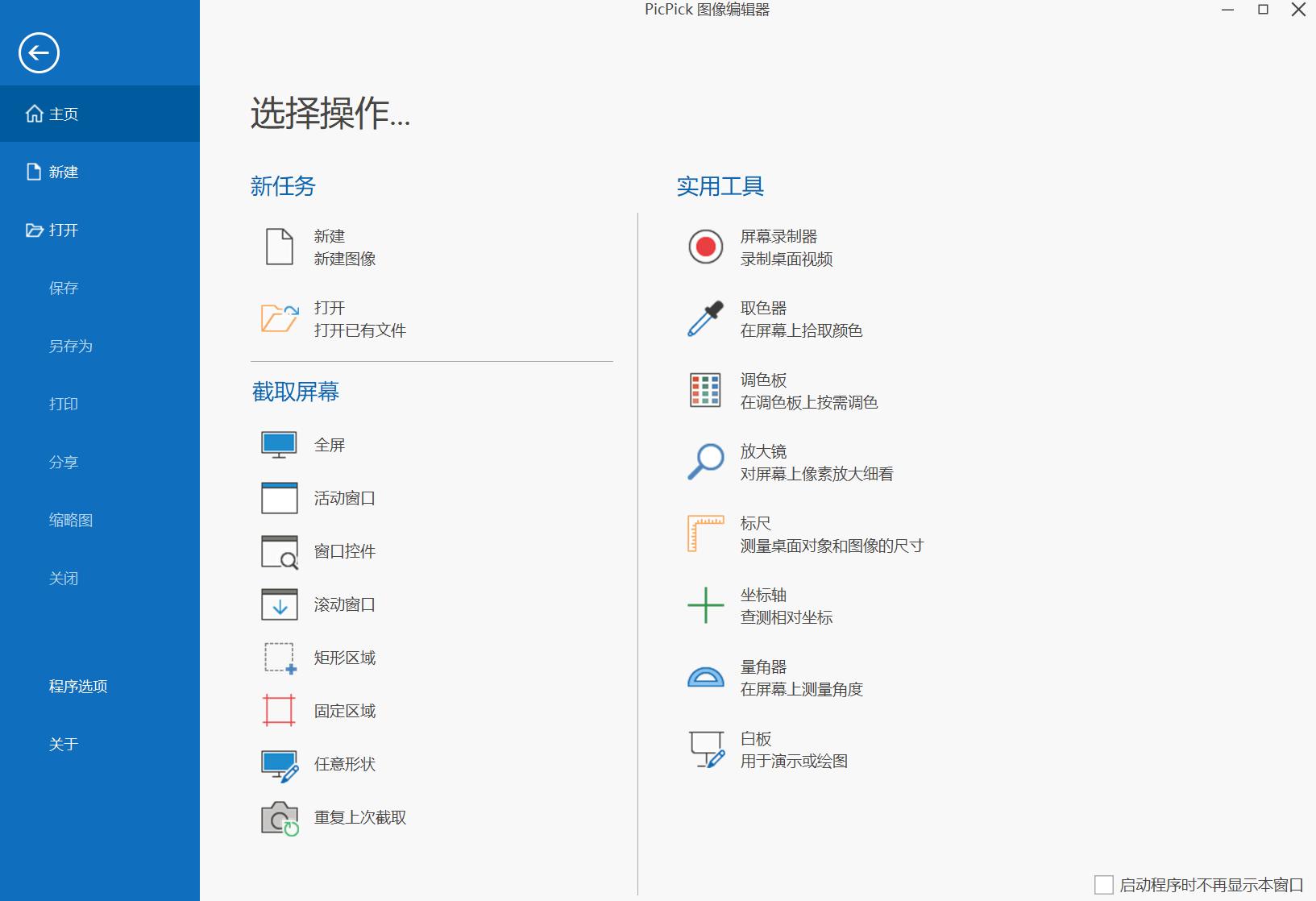Choose fixed region (固定区域) capture
The width and height of the screenshot is (1316, 901).
pyautogui.click(x=279, y=711)
